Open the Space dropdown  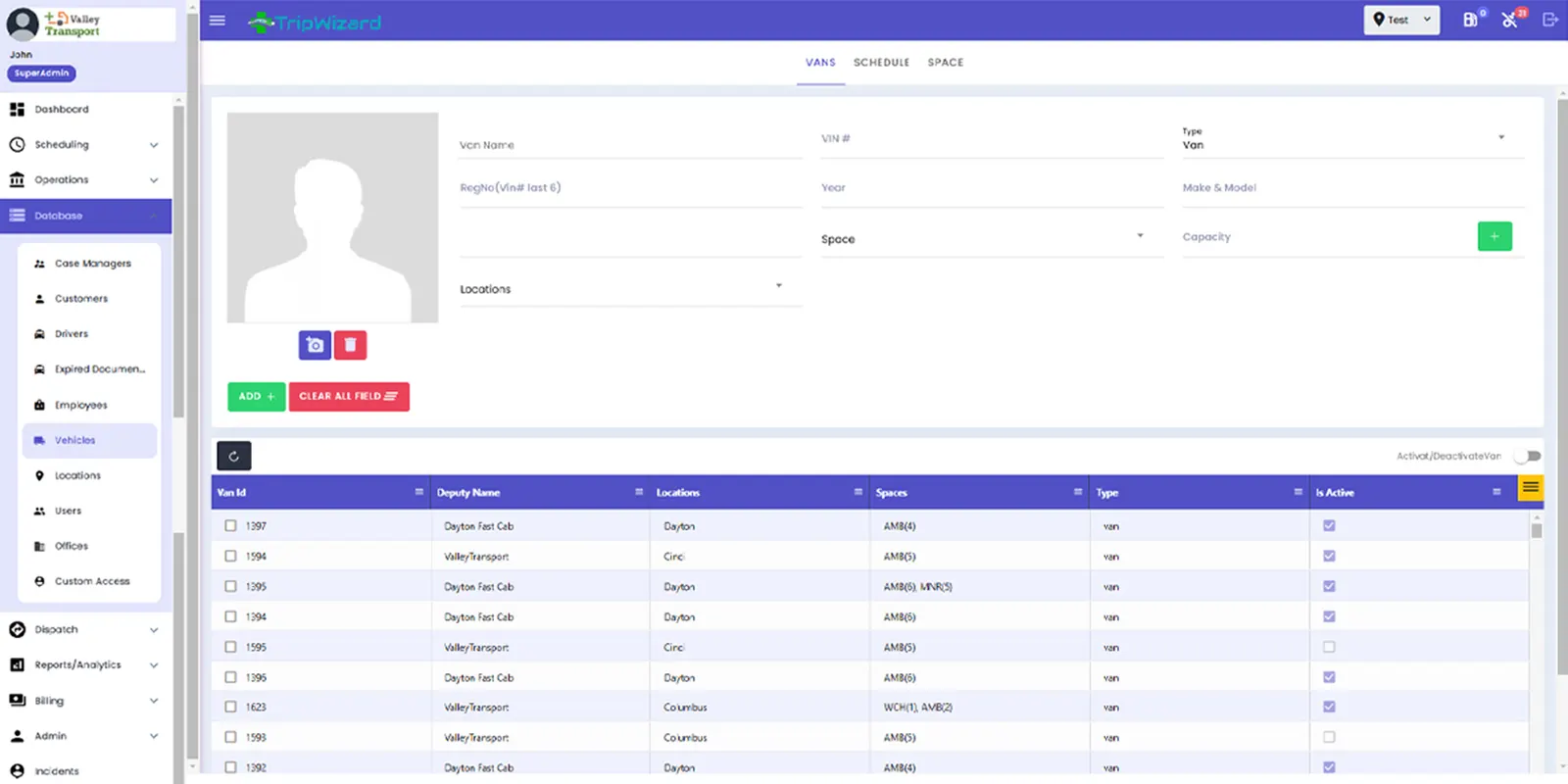click(x=982, y=239)
